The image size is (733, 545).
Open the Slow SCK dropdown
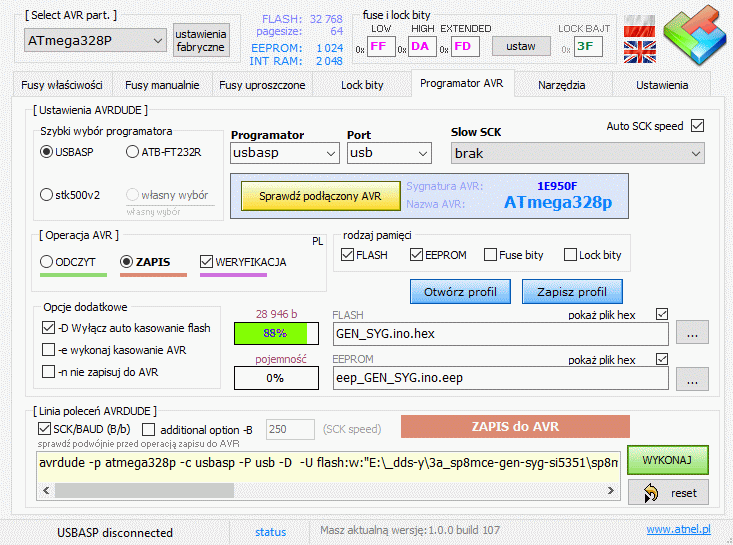[576, 153]
